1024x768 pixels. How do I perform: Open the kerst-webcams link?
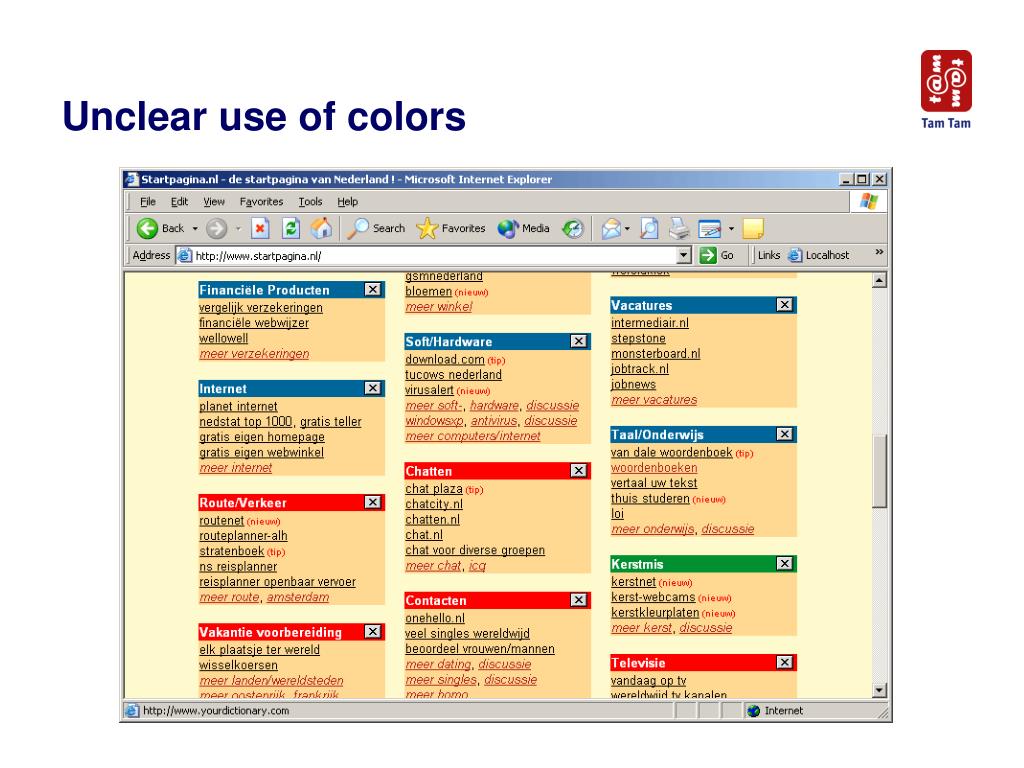point(653,597)
